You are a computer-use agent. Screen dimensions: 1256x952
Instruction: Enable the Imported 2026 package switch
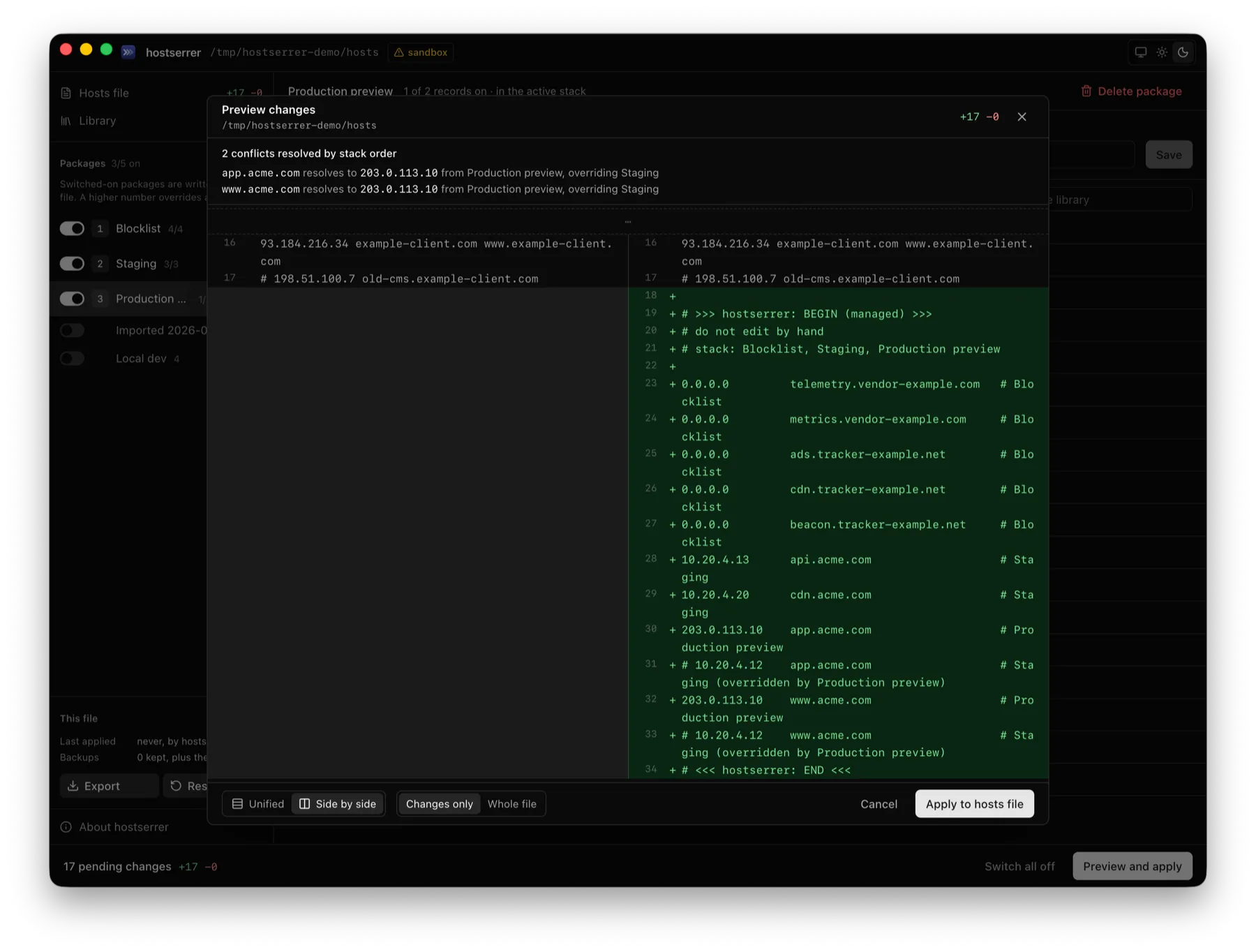tap(72, 330)
